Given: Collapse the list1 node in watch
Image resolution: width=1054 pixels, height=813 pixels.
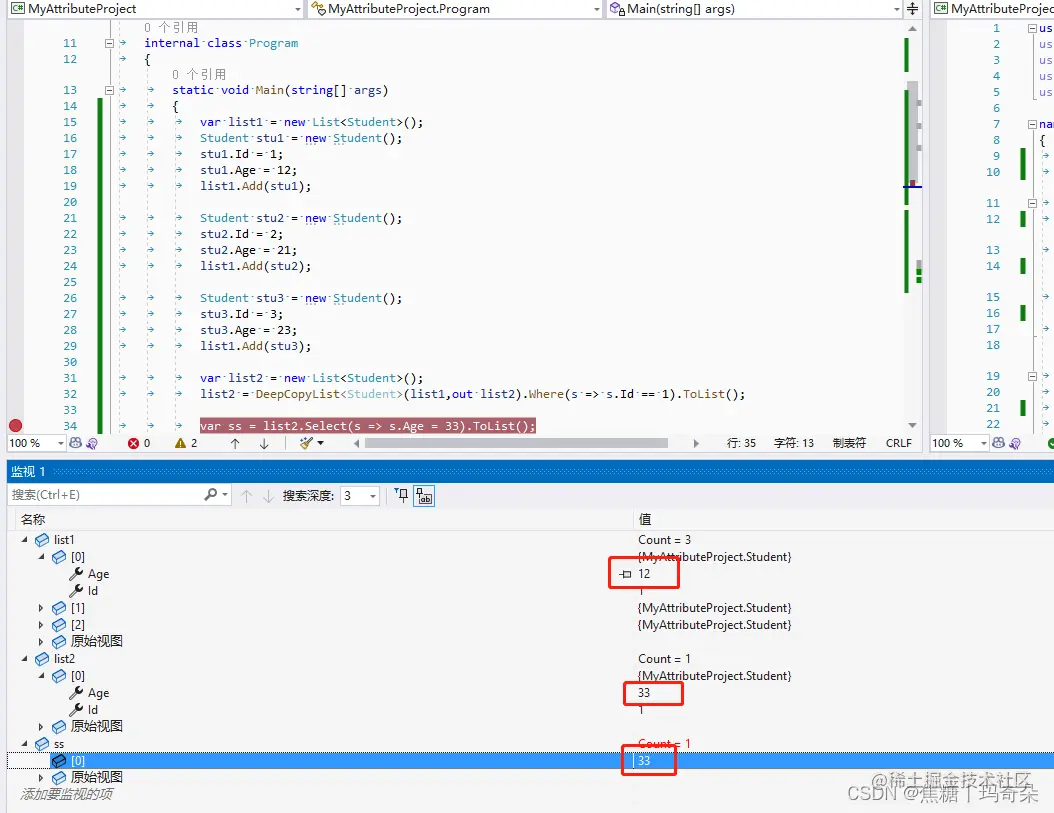Looking at the screenshot, I should click(25, 540).
